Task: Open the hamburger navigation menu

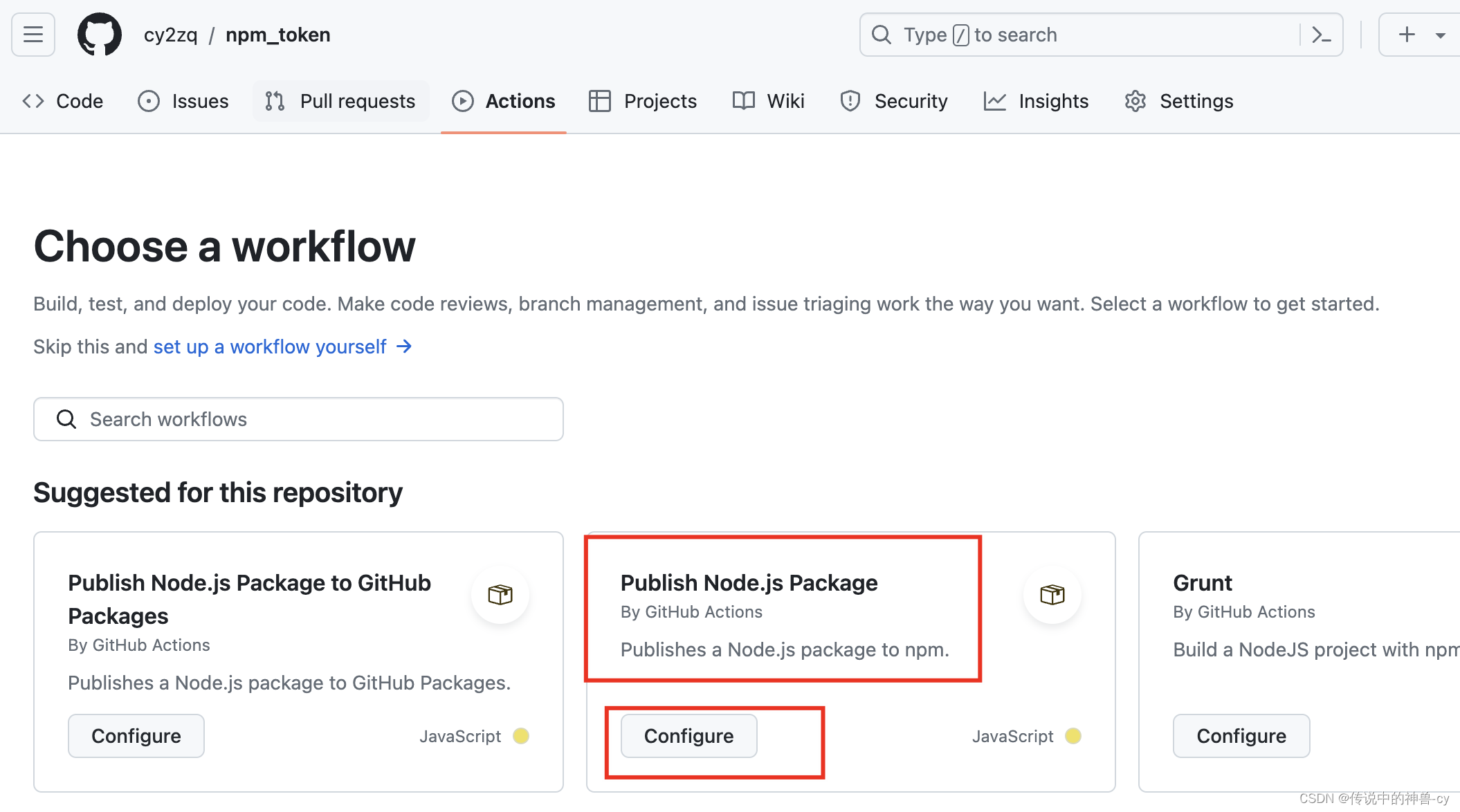Action: point(33,35)
